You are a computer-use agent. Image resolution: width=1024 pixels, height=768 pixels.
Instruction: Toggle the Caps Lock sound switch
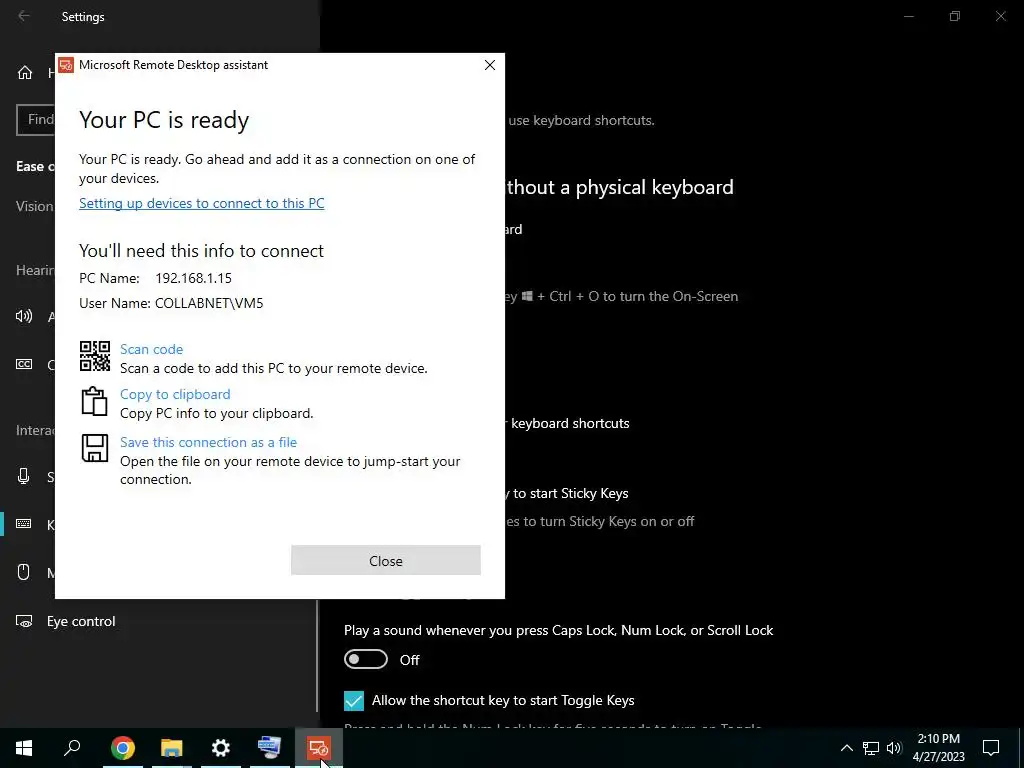tap(366, 660)
